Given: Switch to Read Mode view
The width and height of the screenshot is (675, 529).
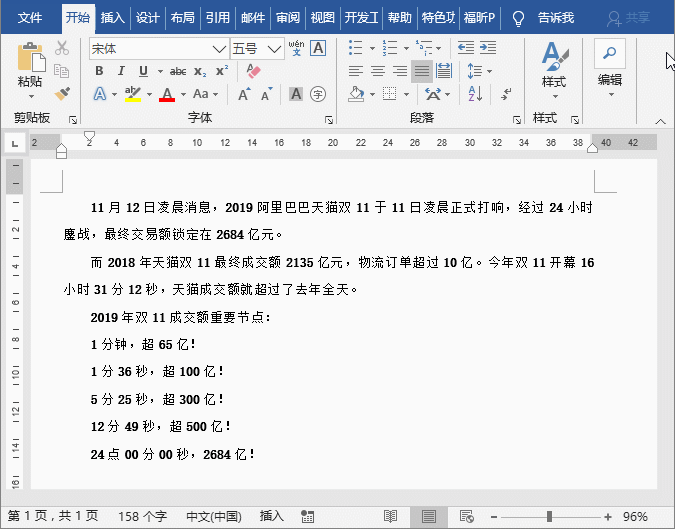Looking at the screenshot, I should click(390, 516).
